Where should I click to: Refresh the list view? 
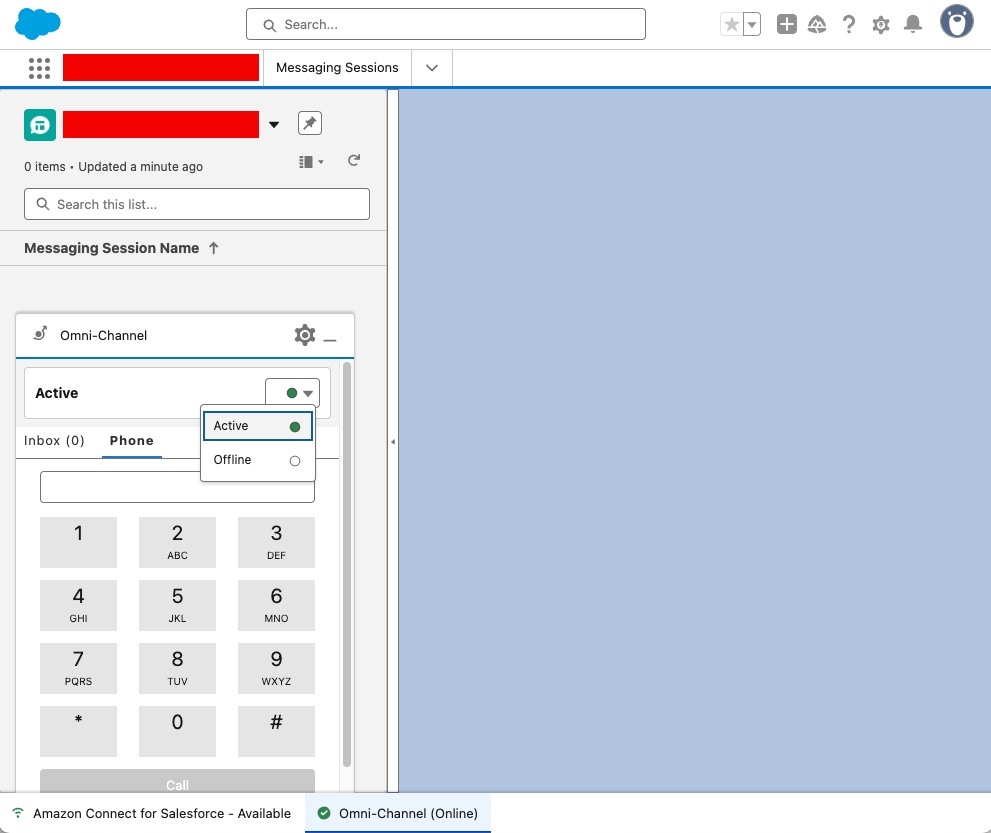click(x=354, y=161)
